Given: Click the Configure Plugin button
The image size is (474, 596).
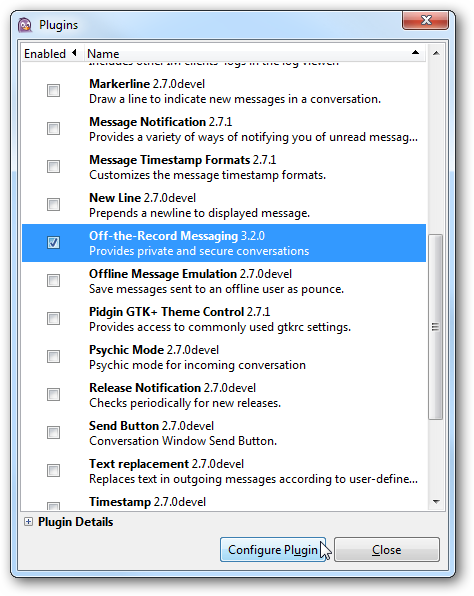Looking at the screenshot, I should (273, 549).
